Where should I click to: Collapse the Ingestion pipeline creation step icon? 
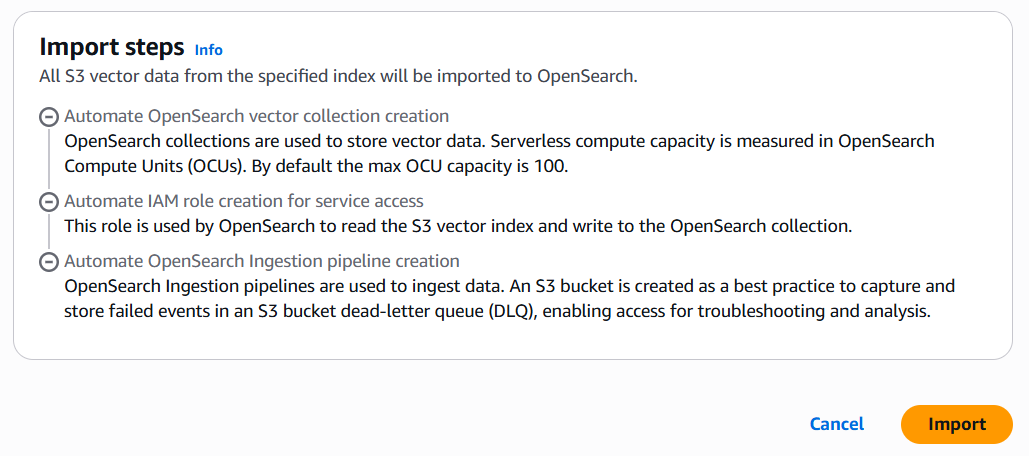tap(47, 263)
